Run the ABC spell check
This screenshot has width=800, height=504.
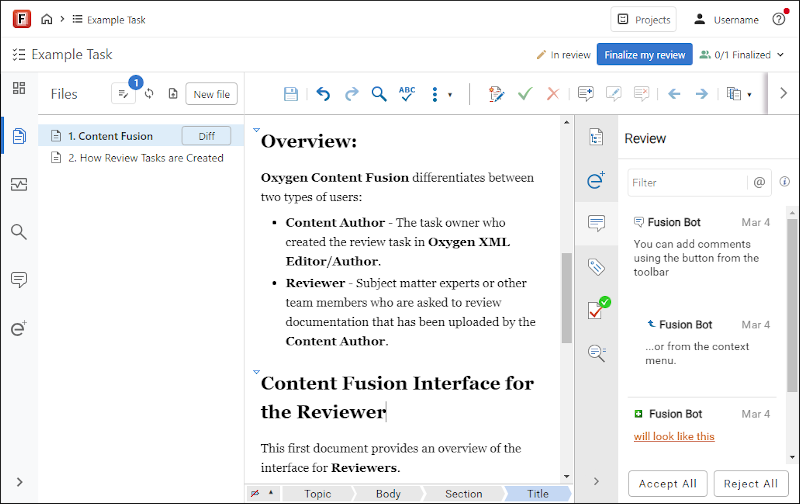coord(407,94)
